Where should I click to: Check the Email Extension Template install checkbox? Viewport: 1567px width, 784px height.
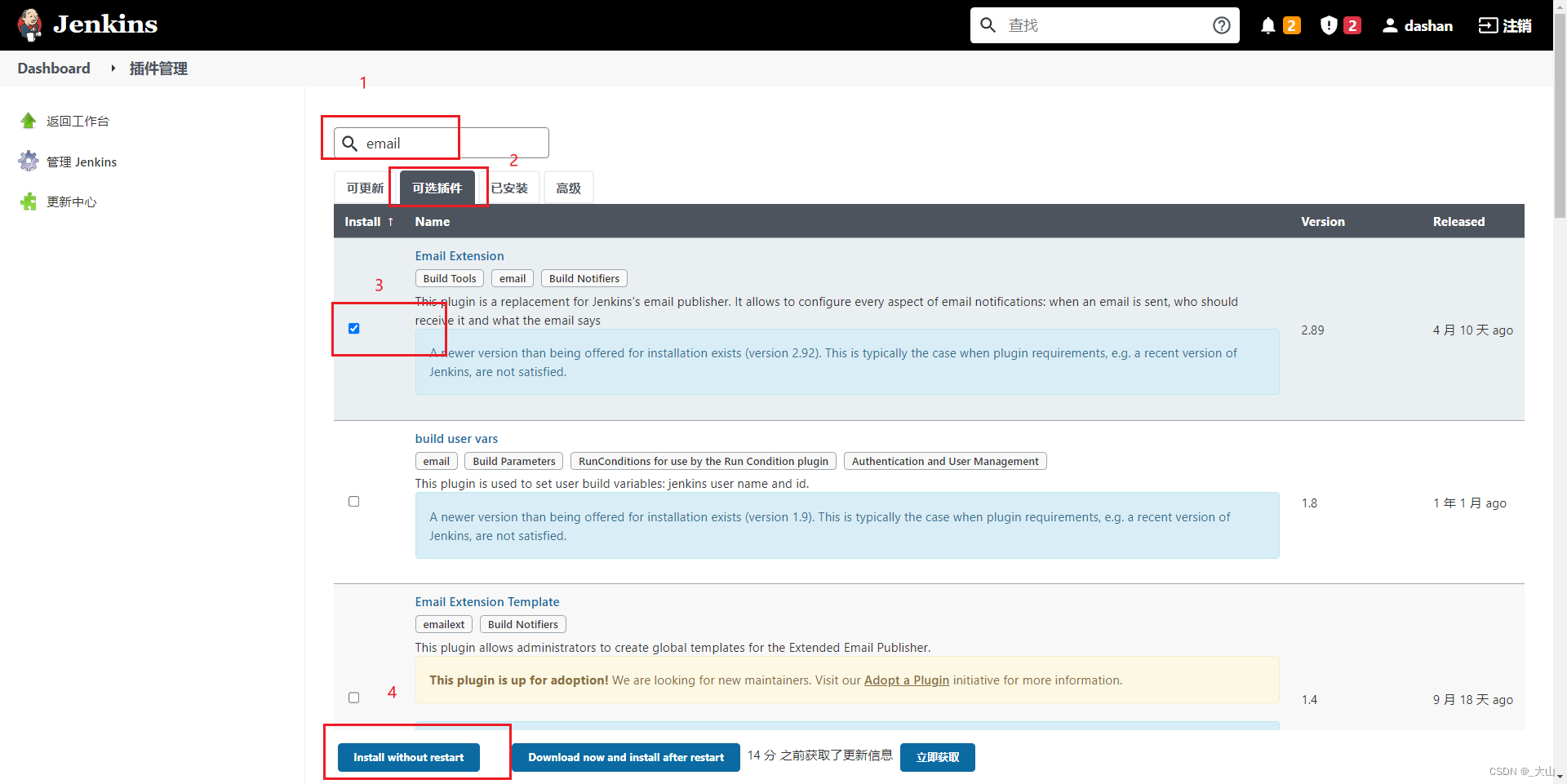353,698
